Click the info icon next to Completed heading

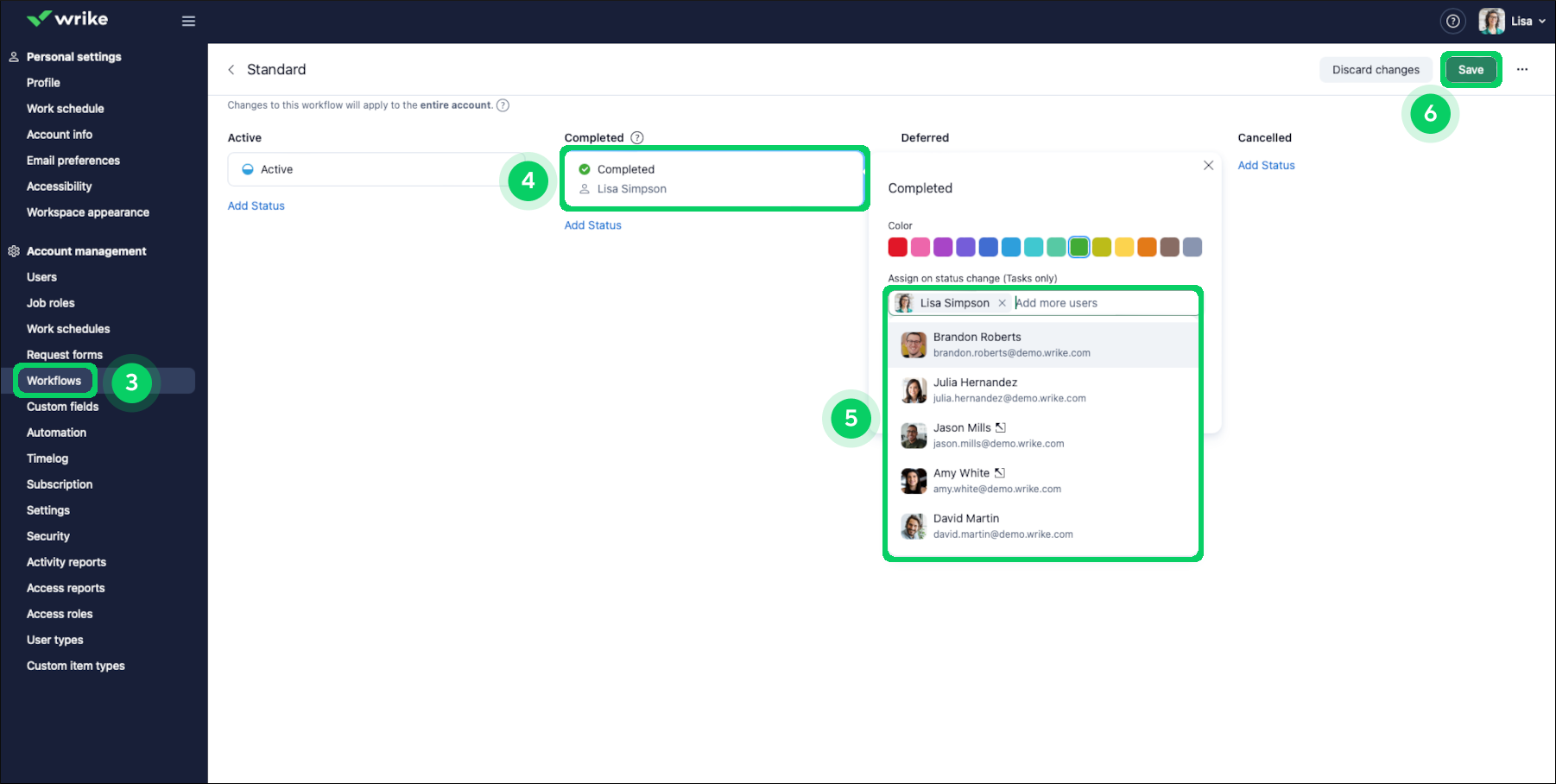[637, 138]
